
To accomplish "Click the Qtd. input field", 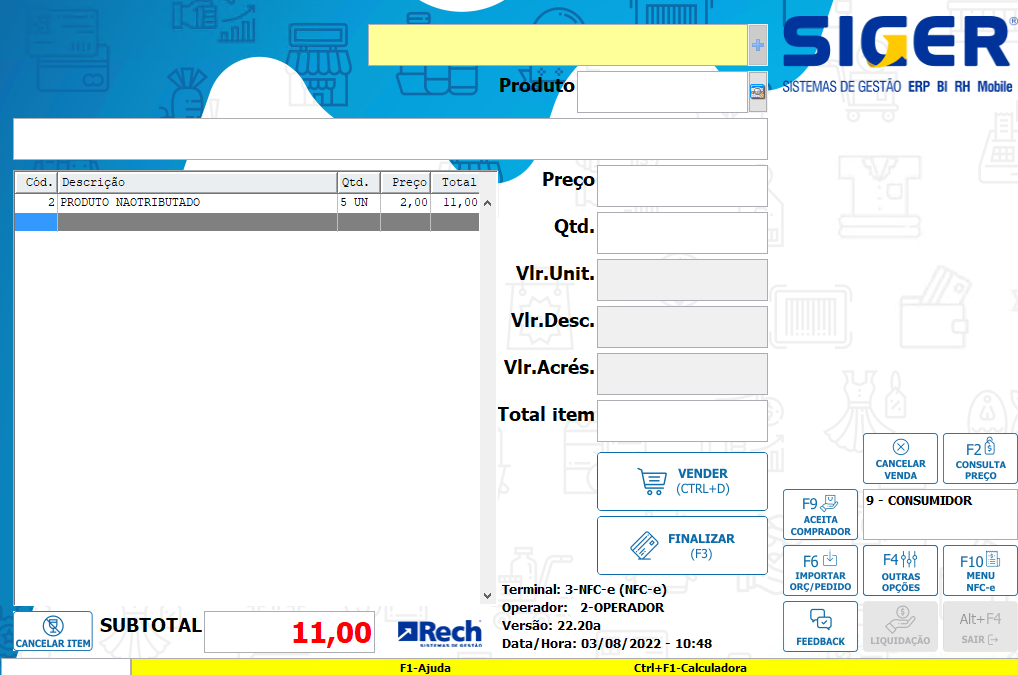I will (682, 232).
